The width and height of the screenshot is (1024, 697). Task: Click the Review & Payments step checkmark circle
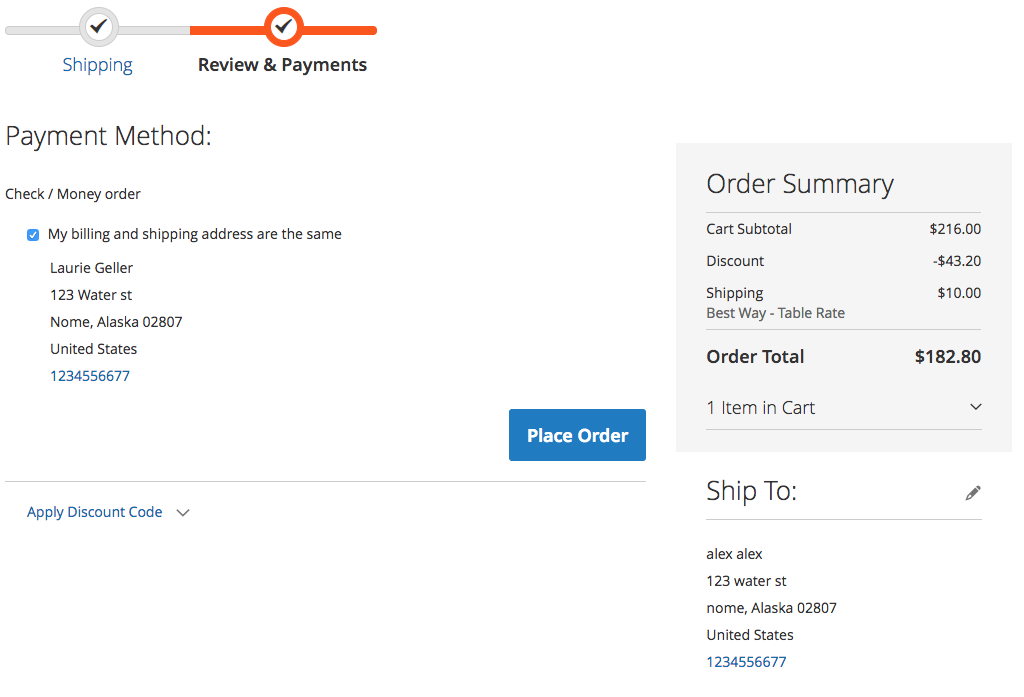[x=283, y=27]
